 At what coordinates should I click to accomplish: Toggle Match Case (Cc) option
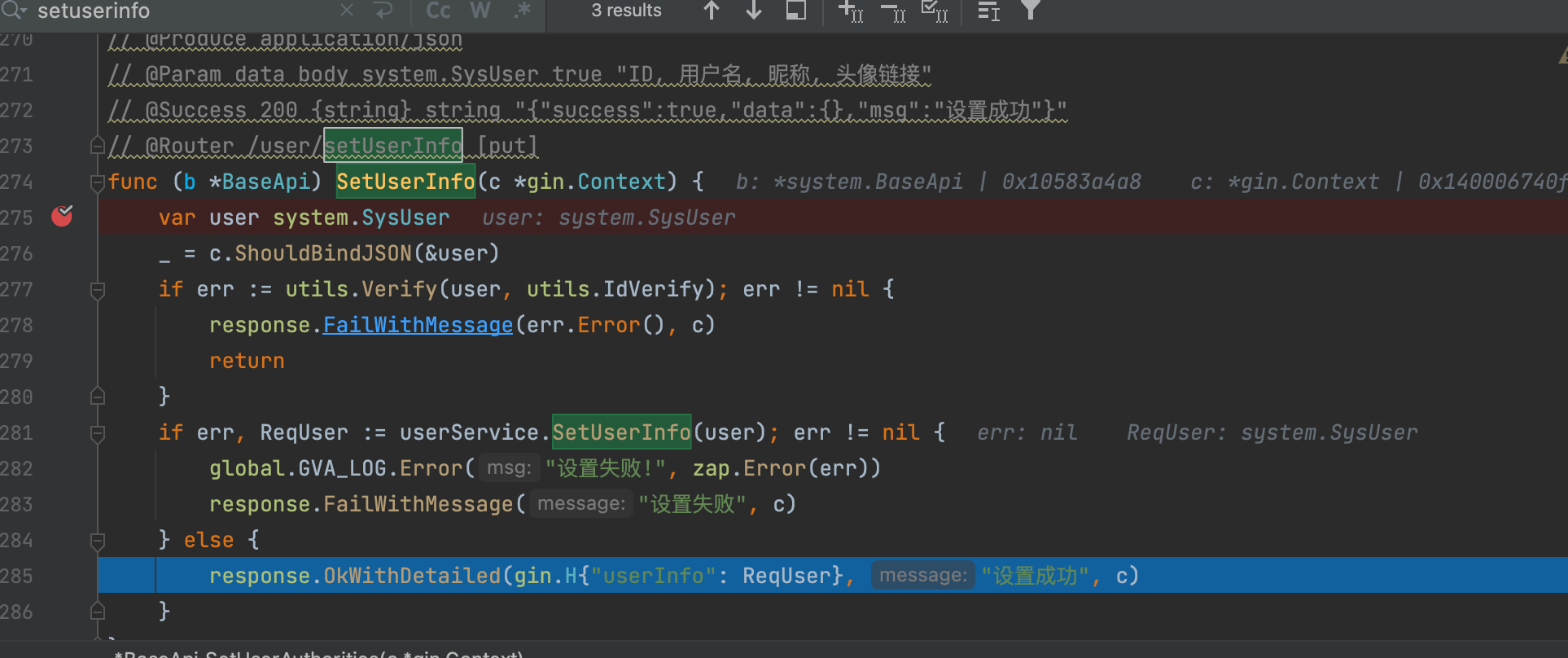438,11
